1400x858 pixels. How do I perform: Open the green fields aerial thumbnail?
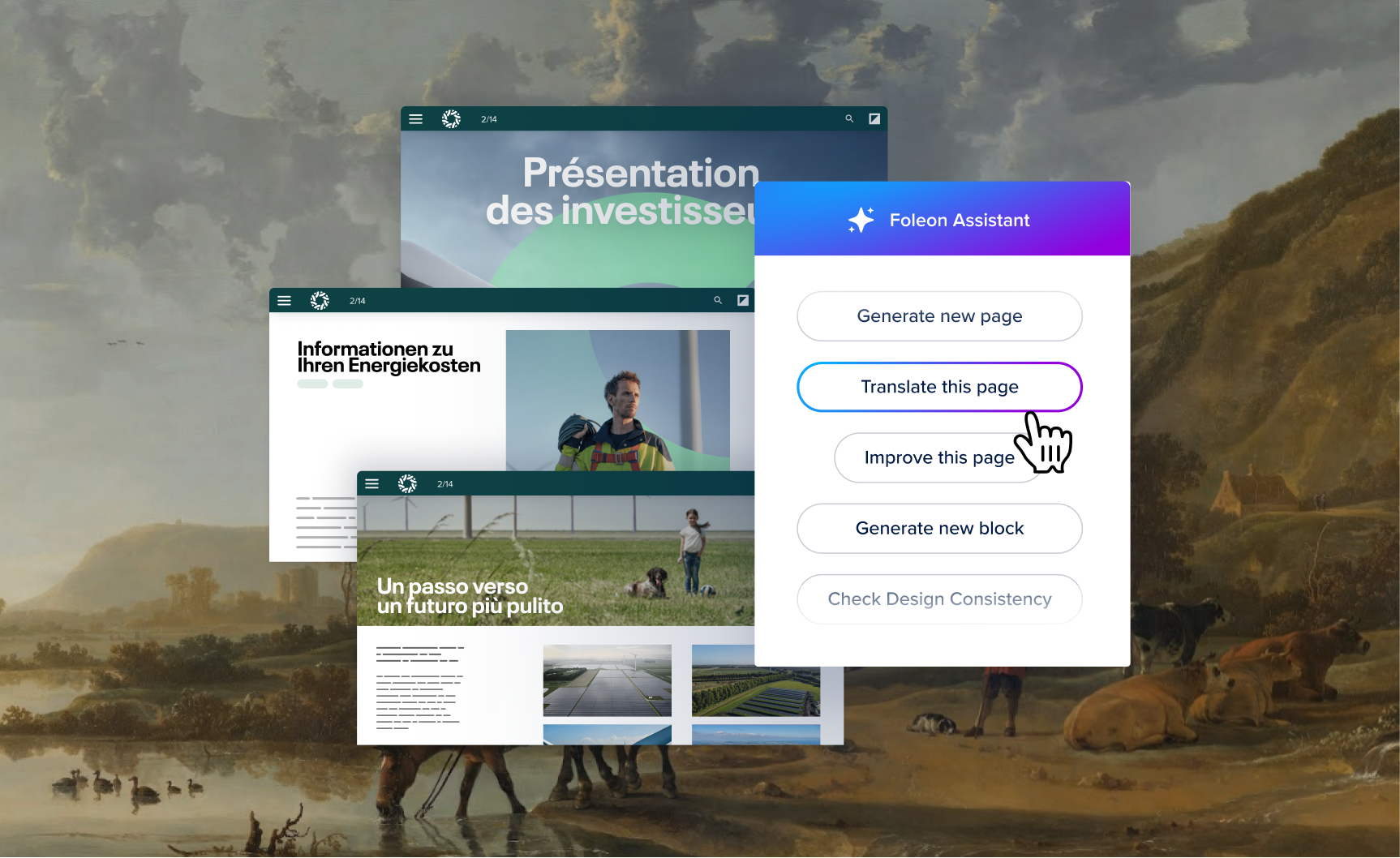coord(756,680)
